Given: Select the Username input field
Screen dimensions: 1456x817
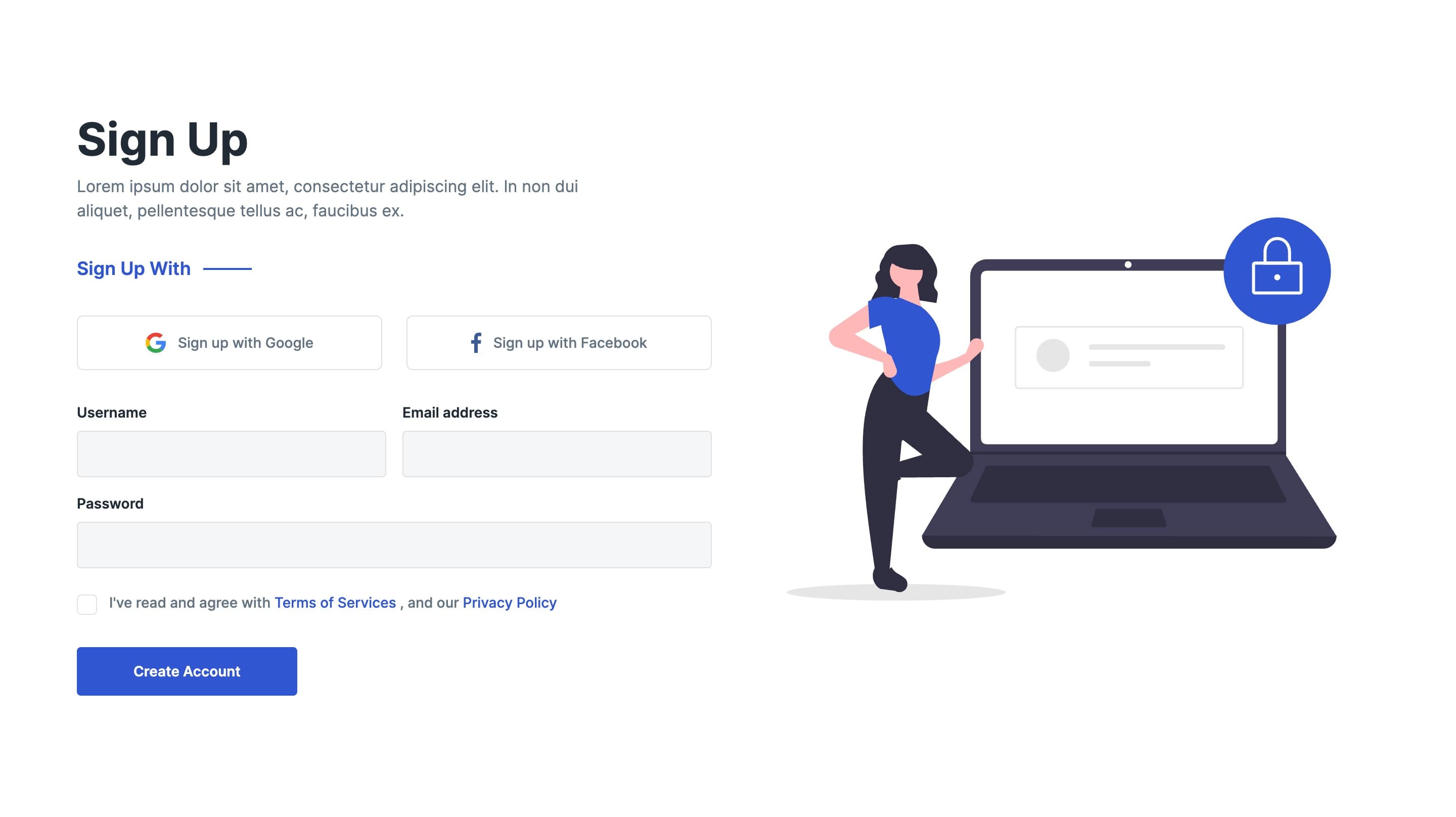Looking at the screenshot, I should point(231,454).
